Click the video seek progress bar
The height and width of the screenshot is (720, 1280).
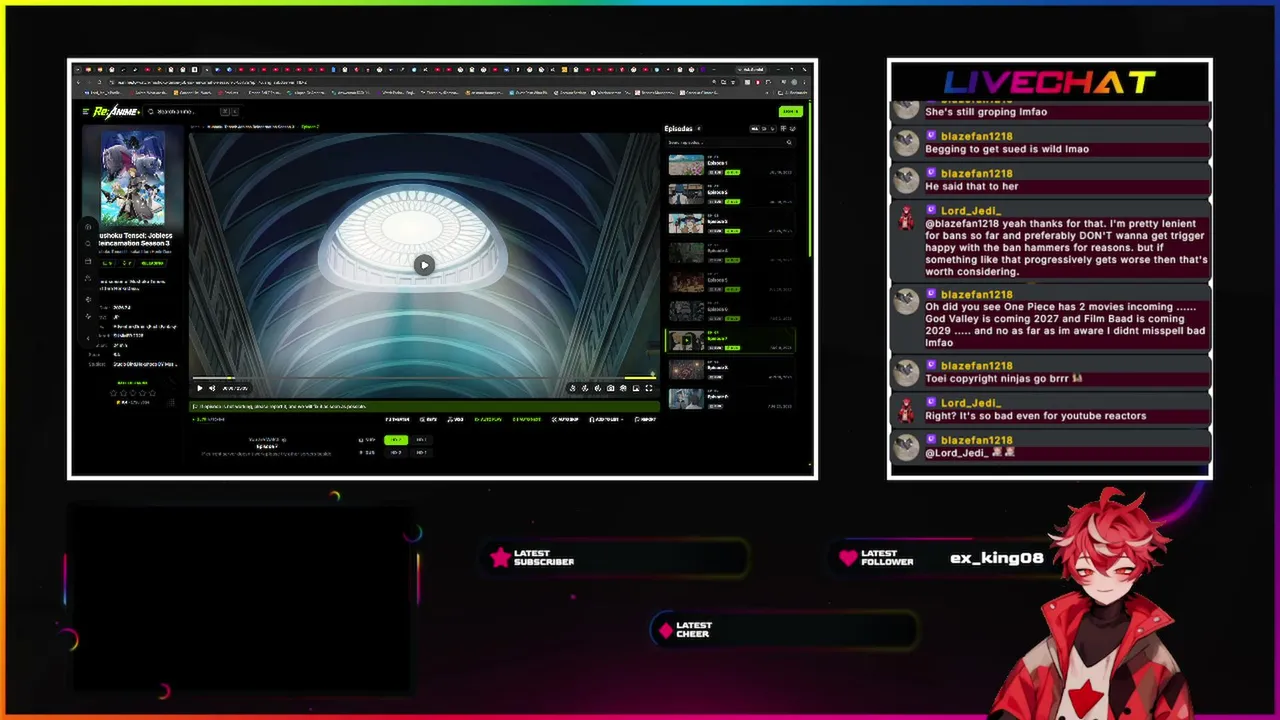[x=424, y=379]
